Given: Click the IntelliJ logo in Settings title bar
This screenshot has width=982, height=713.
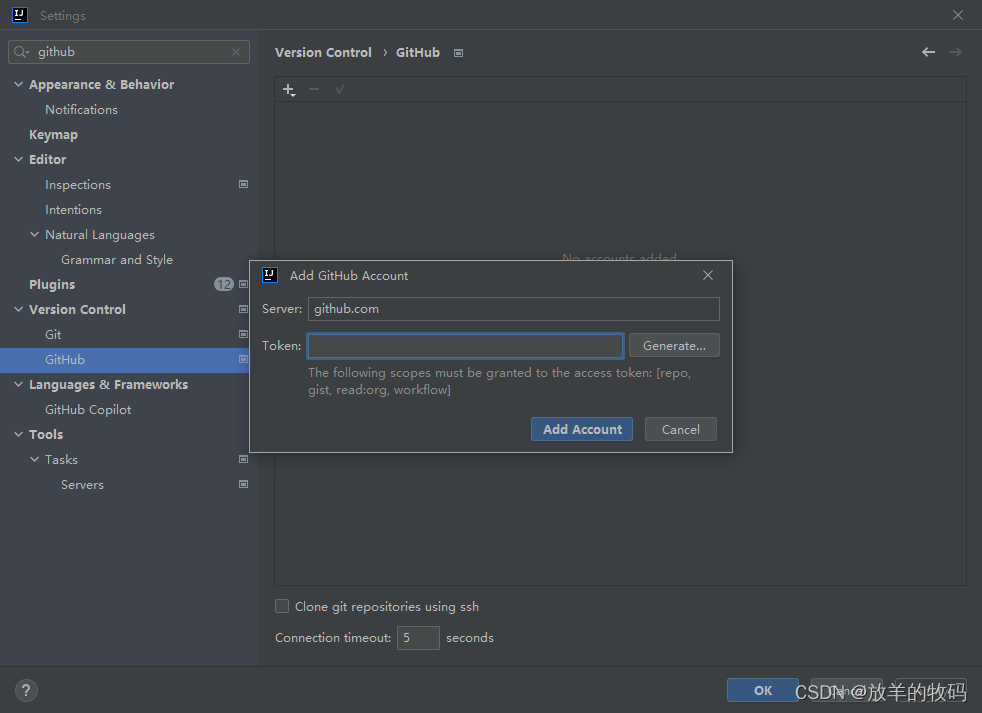Looking at the screenshot, I should 19,15.
